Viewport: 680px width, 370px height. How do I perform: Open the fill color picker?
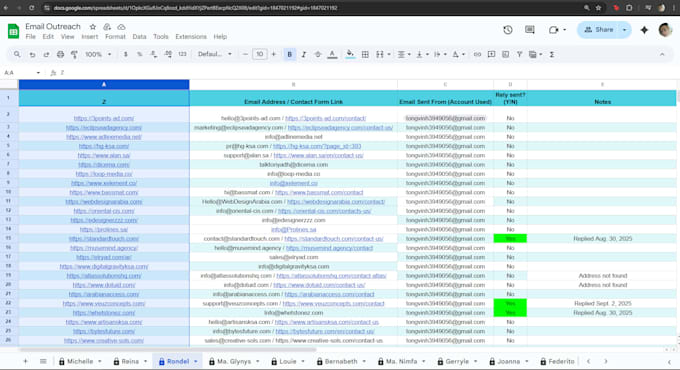point(350,54)
